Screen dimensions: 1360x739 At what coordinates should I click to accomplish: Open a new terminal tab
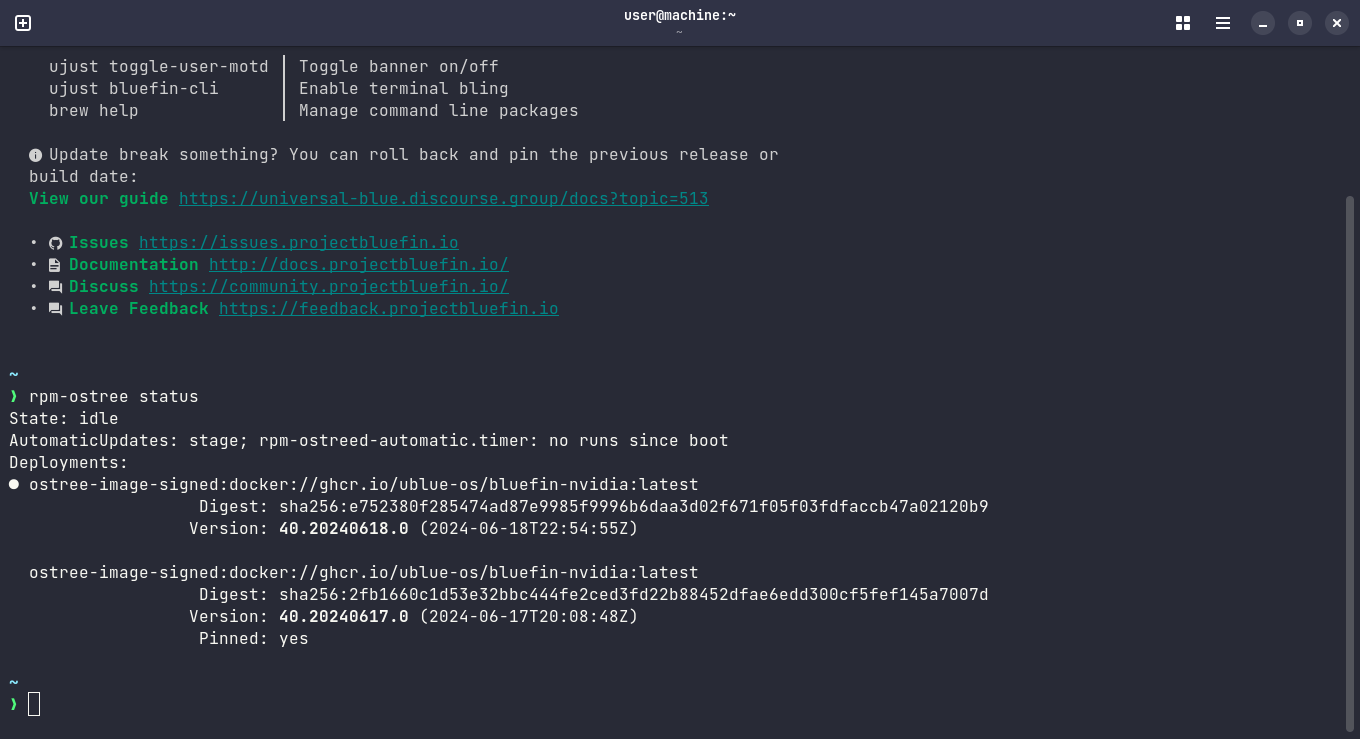[x=22, y=22]
